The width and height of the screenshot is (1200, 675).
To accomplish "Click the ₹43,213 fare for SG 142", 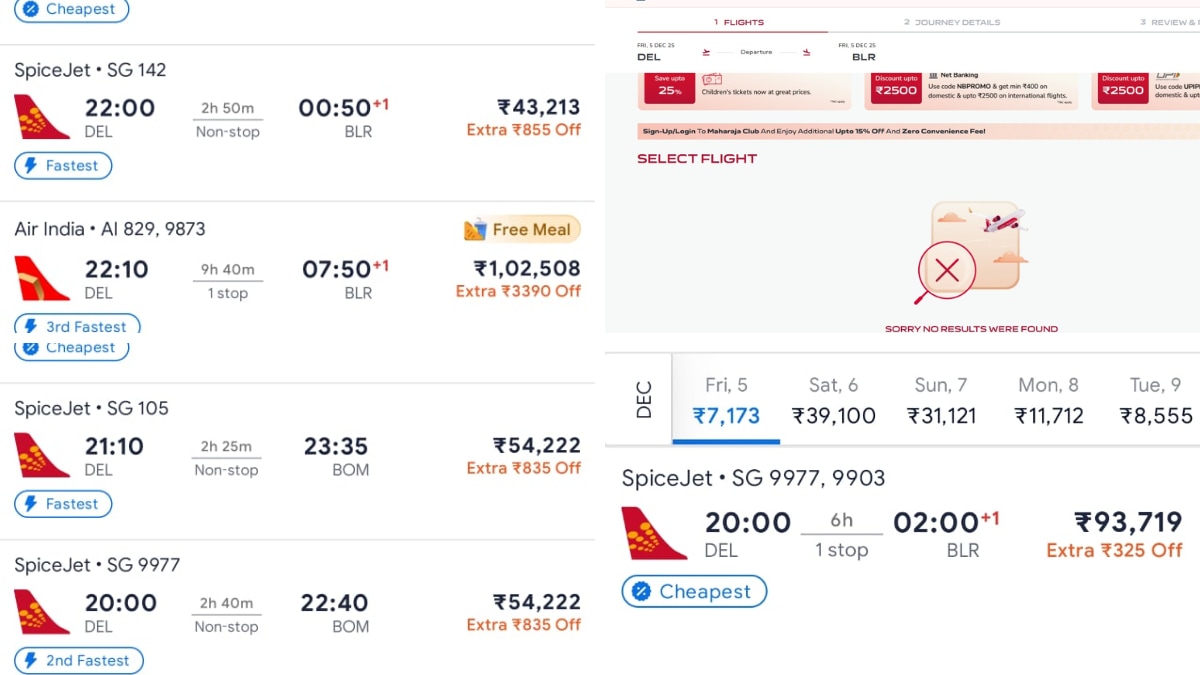I will click(538, 107).
